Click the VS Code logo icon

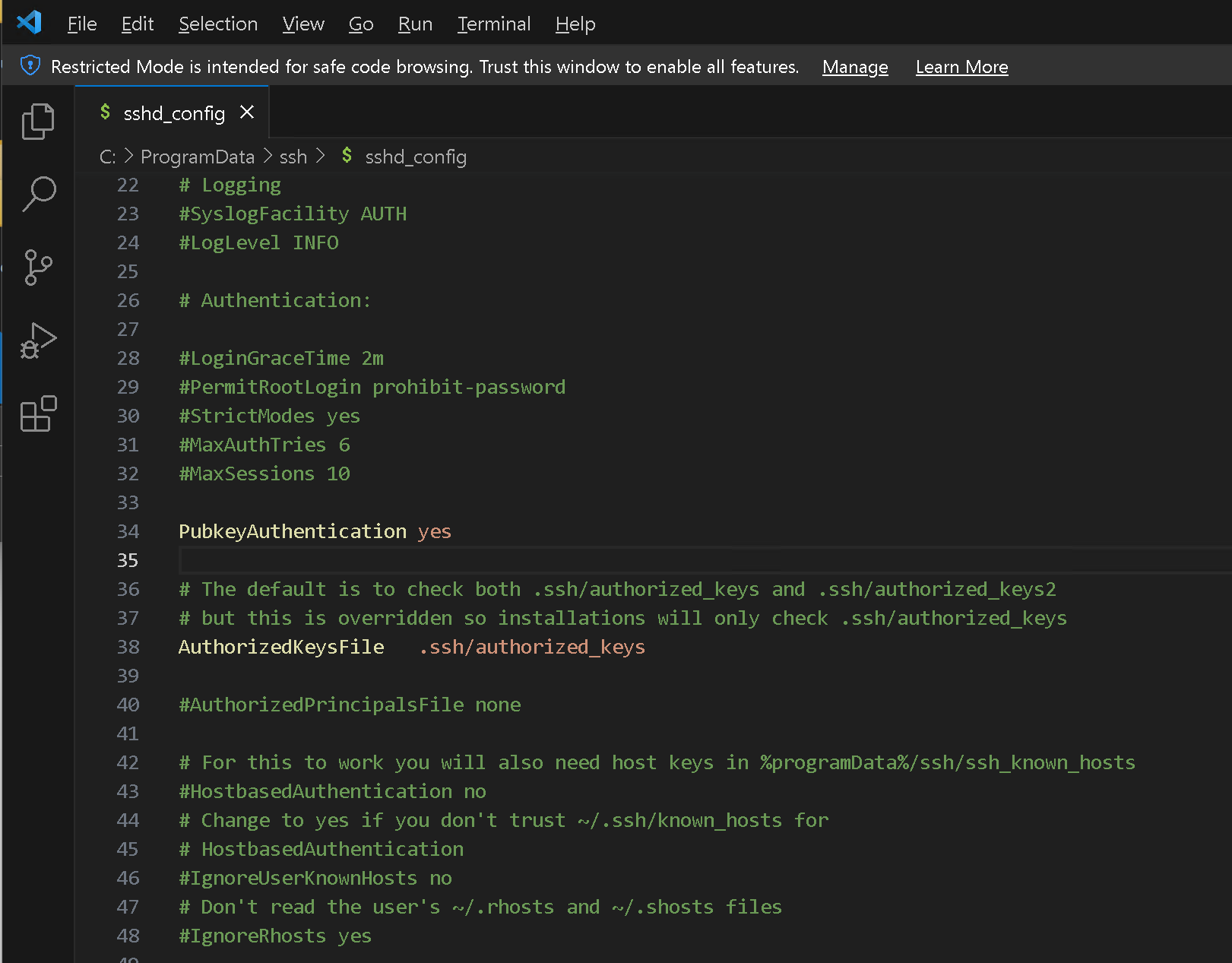coord(29,23)
